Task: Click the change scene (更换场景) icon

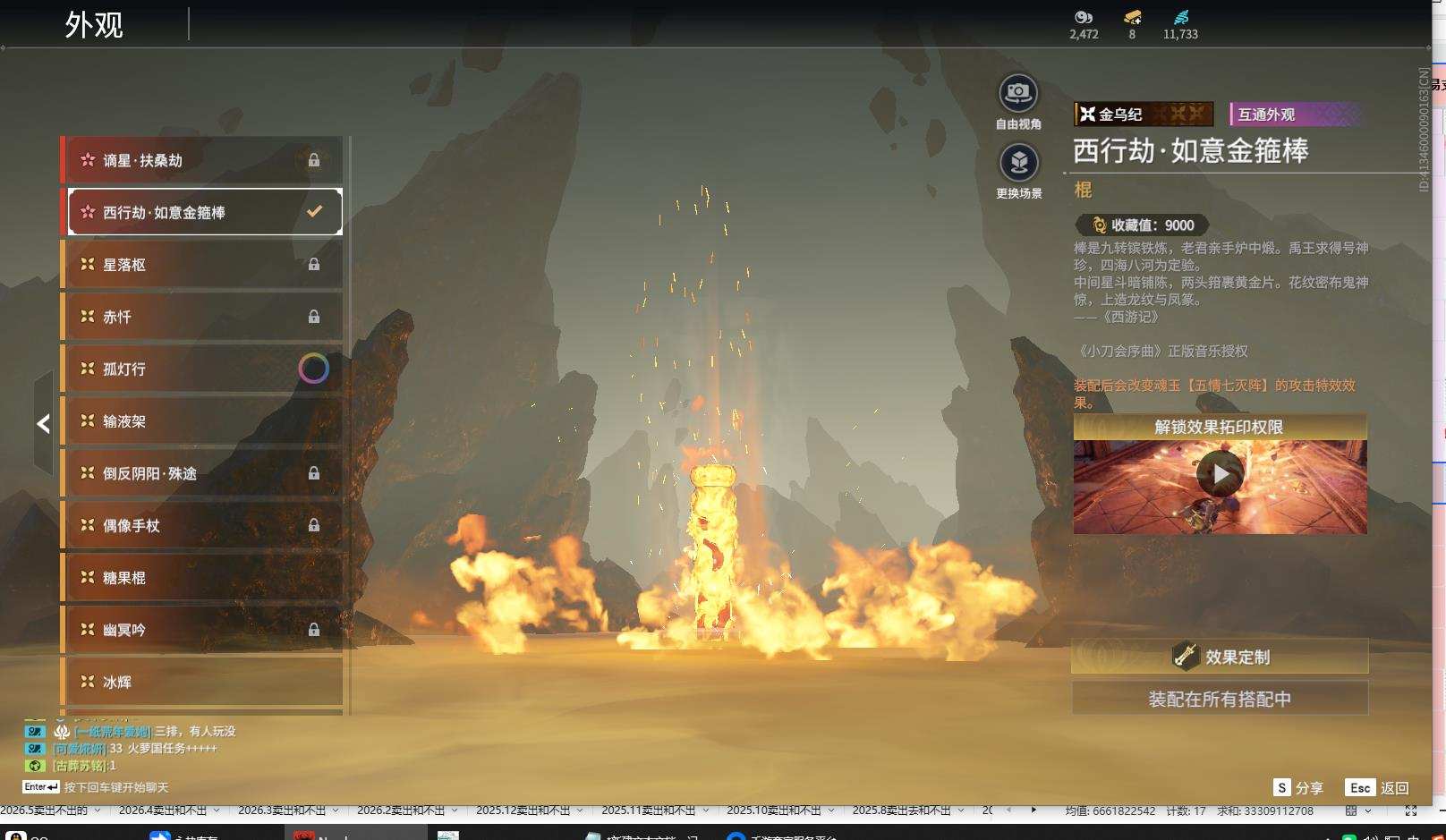Action: coord(1018,163)
